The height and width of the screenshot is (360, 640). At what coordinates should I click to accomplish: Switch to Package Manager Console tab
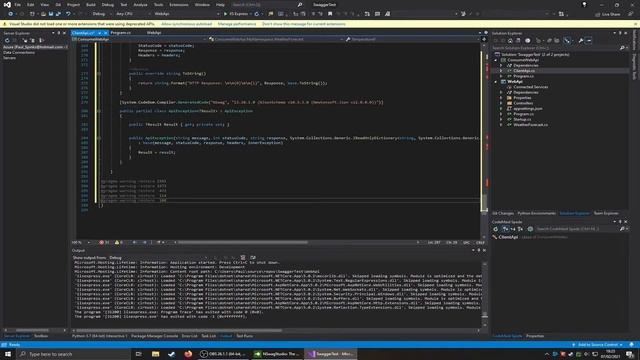tap(154, 336)
